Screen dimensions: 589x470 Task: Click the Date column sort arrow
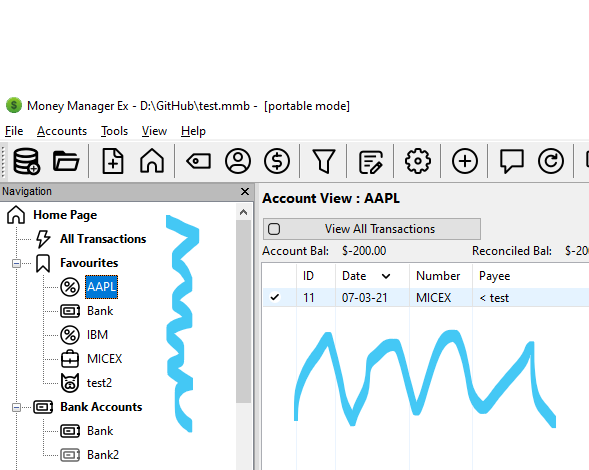point(386,277)
